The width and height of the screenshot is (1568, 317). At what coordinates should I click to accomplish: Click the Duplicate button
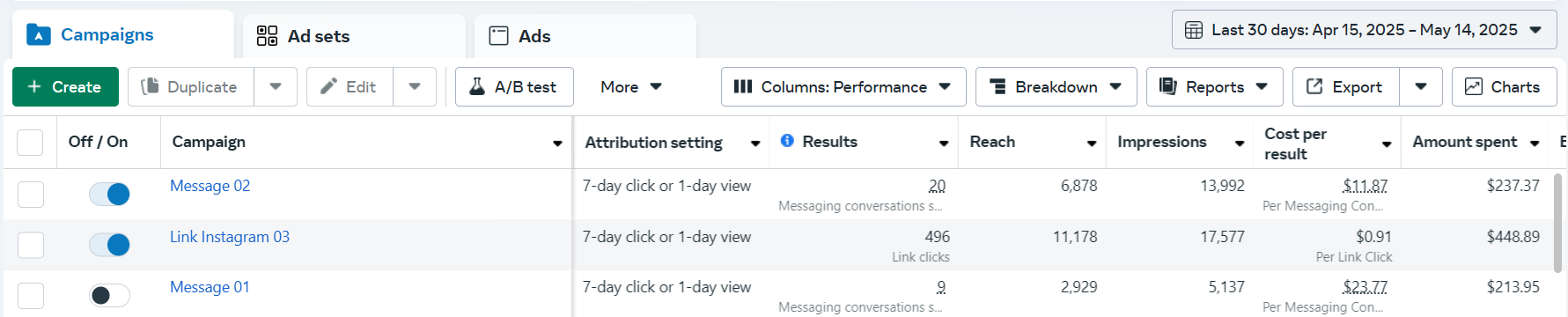pos(191,87)
